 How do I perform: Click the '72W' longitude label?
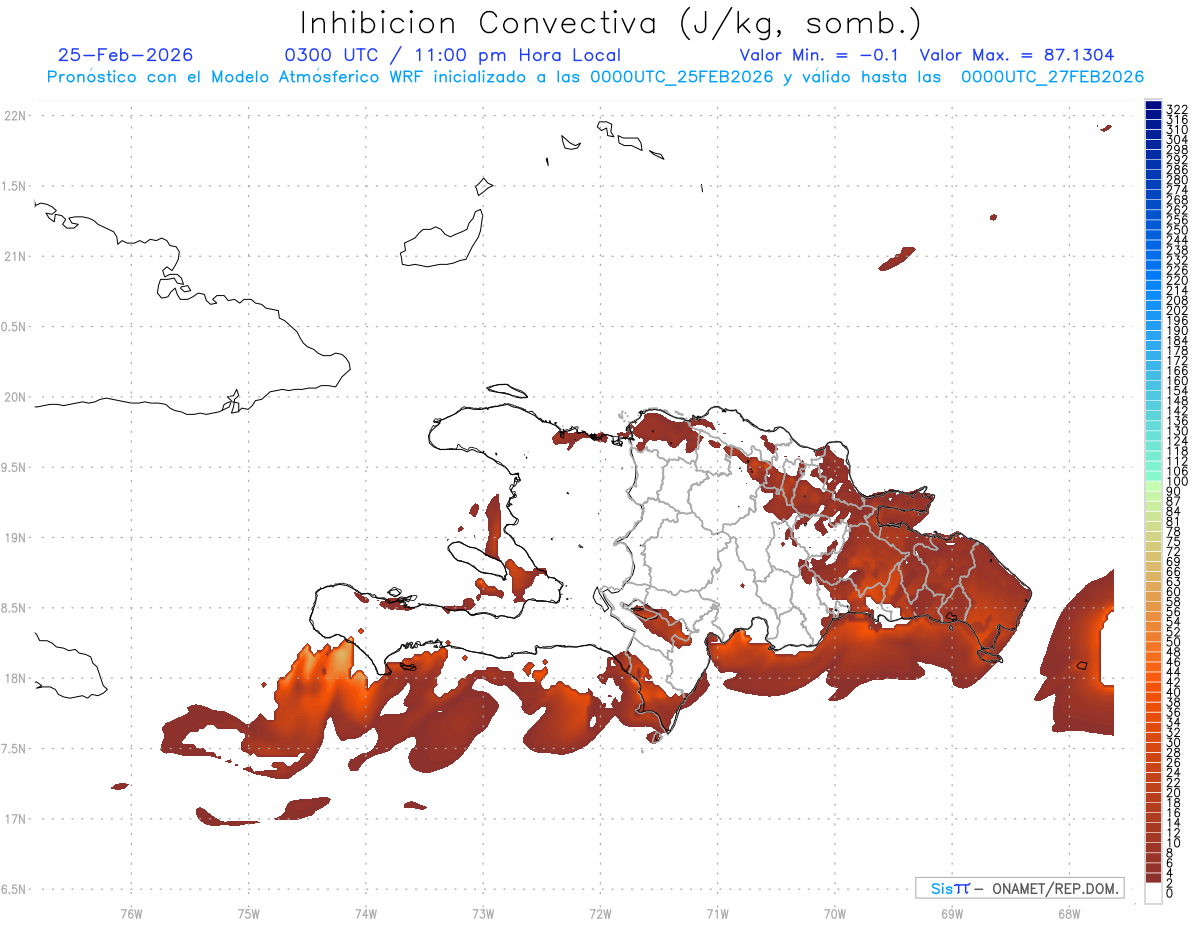click(600, 913)
